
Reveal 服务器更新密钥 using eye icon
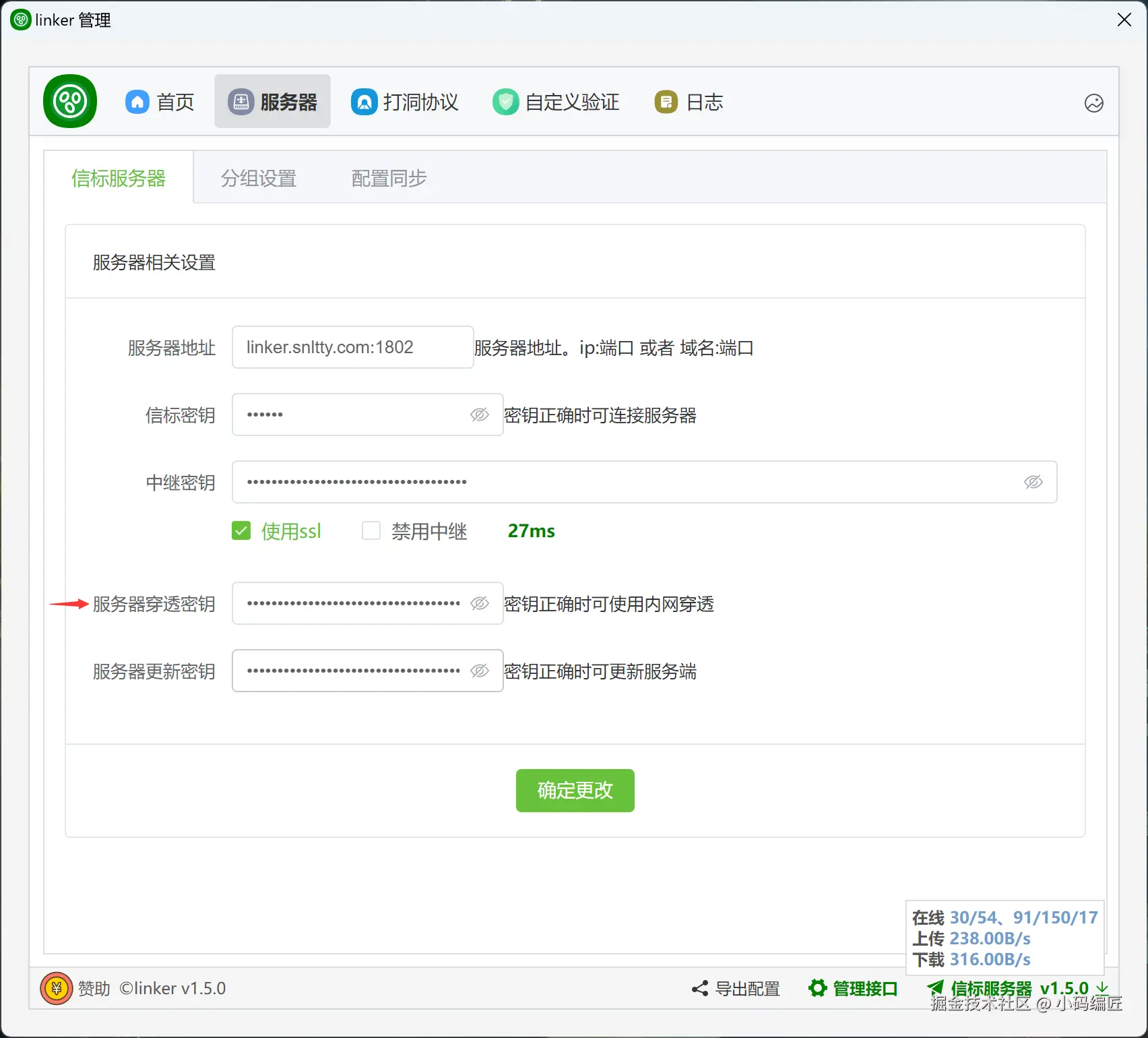[480, 671]
